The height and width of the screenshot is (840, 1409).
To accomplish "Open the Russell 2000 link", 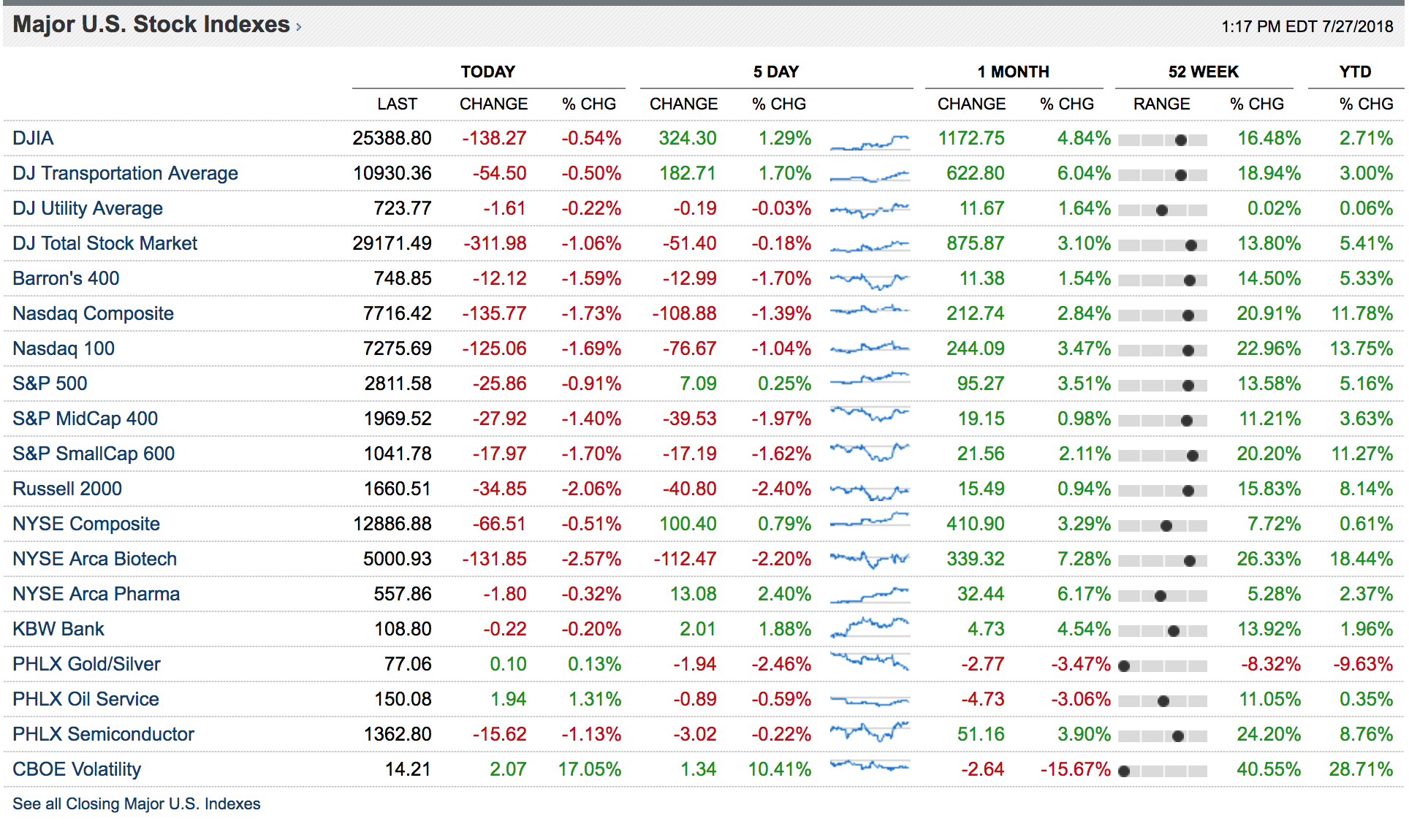I will point(67,489).
